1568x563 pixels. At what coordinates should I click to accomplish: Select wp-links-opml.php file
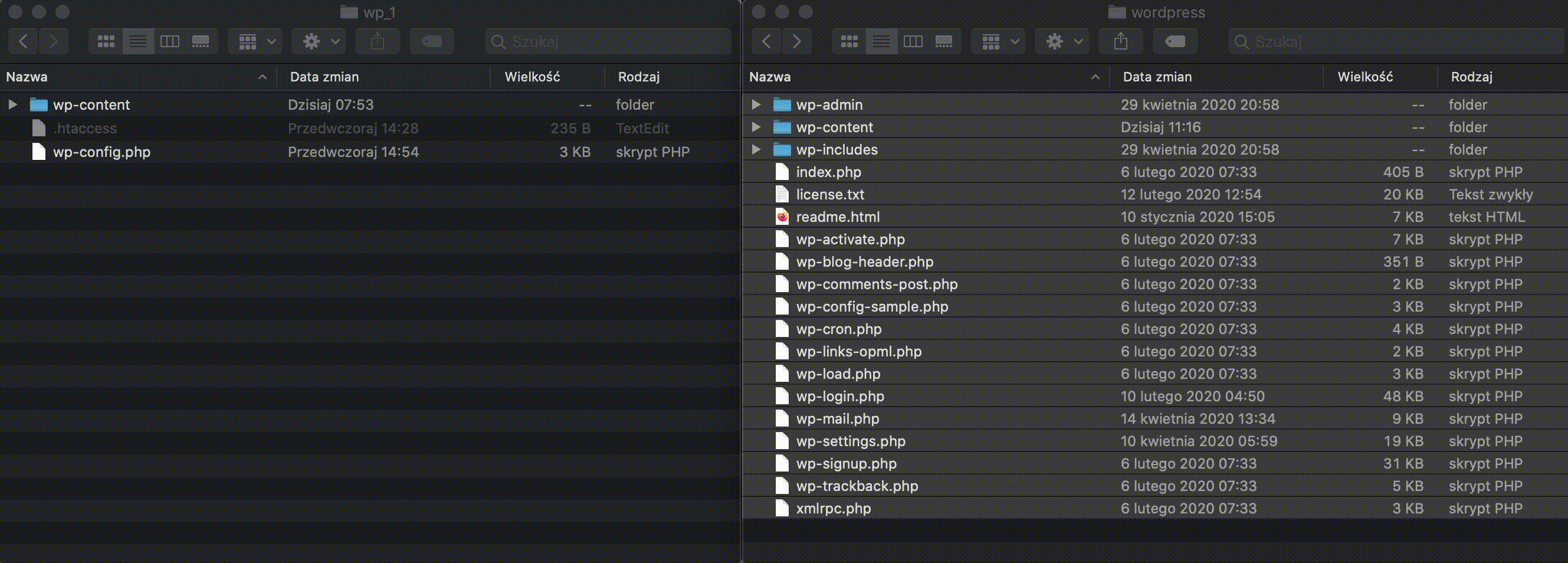[1155, 351]
